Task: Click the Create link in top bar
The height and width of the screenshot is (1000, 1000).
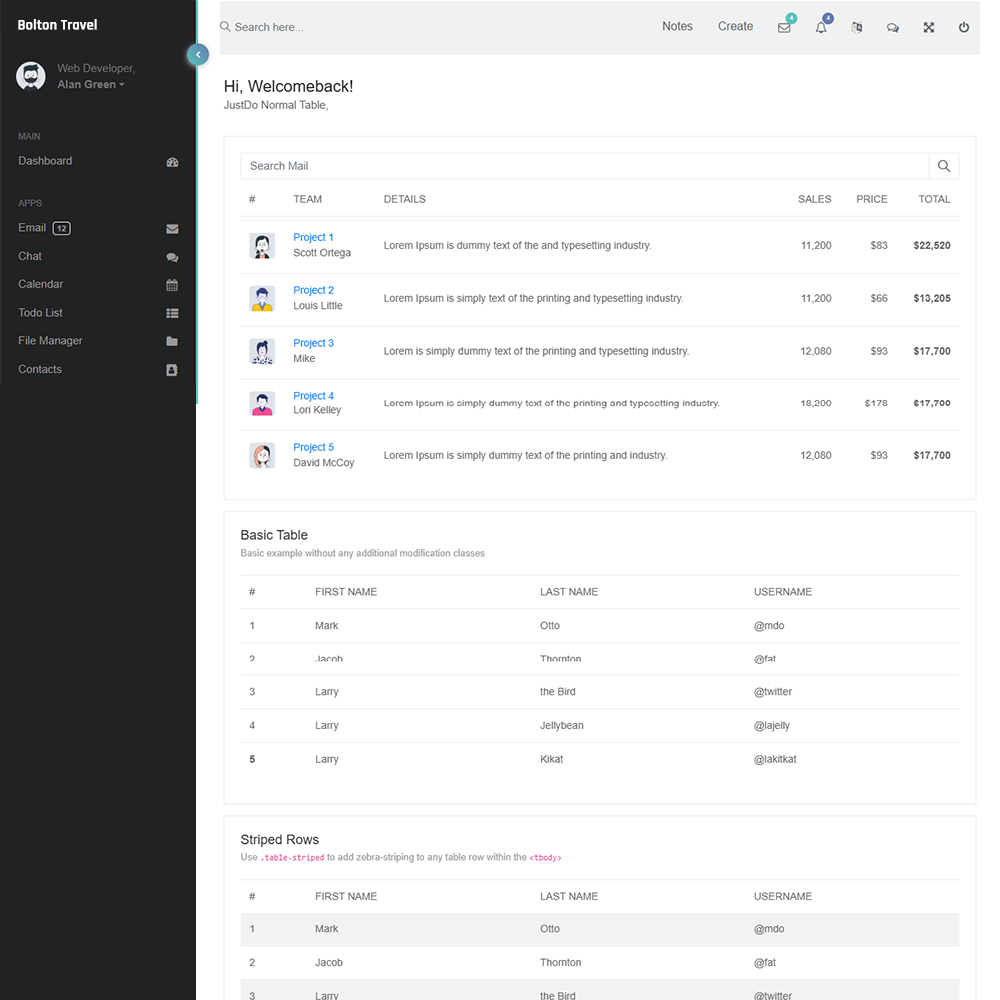Action: coord(735,27)
